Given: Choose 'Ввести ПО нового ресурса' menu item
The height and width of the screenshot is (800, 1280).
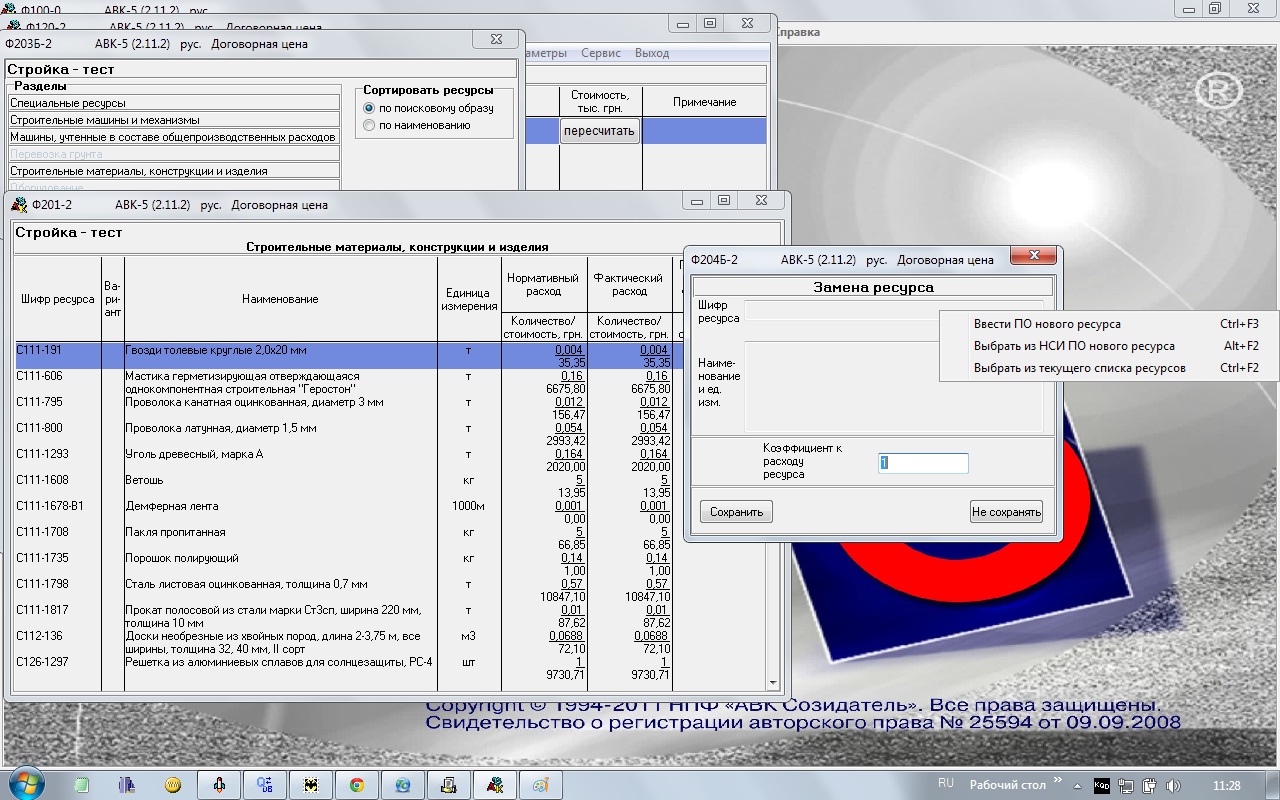Looking at the screenshot, I should click(1047, 324).
